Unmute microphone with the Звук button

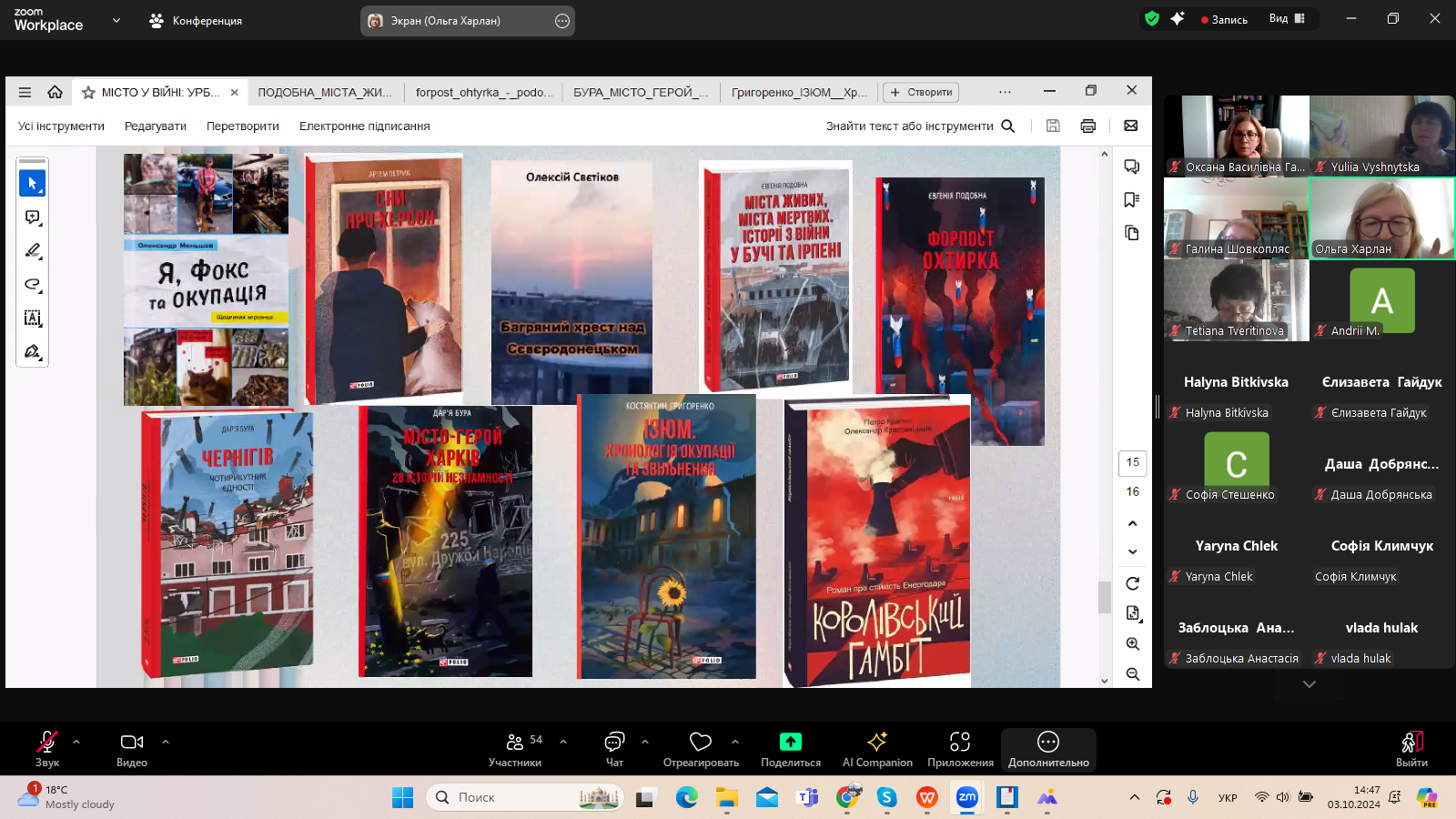click(x=46, y=749)
